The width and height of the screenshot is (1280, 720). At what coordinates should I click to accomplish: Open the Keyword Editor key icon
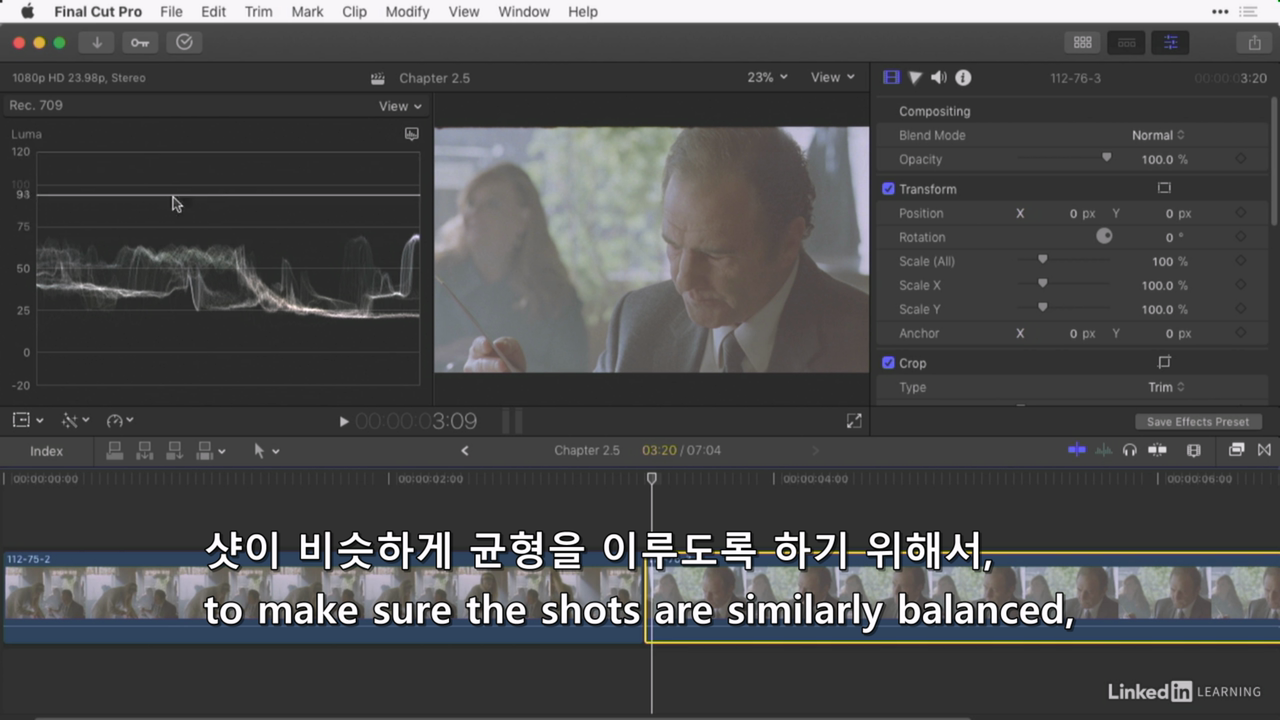click(140, 42)
